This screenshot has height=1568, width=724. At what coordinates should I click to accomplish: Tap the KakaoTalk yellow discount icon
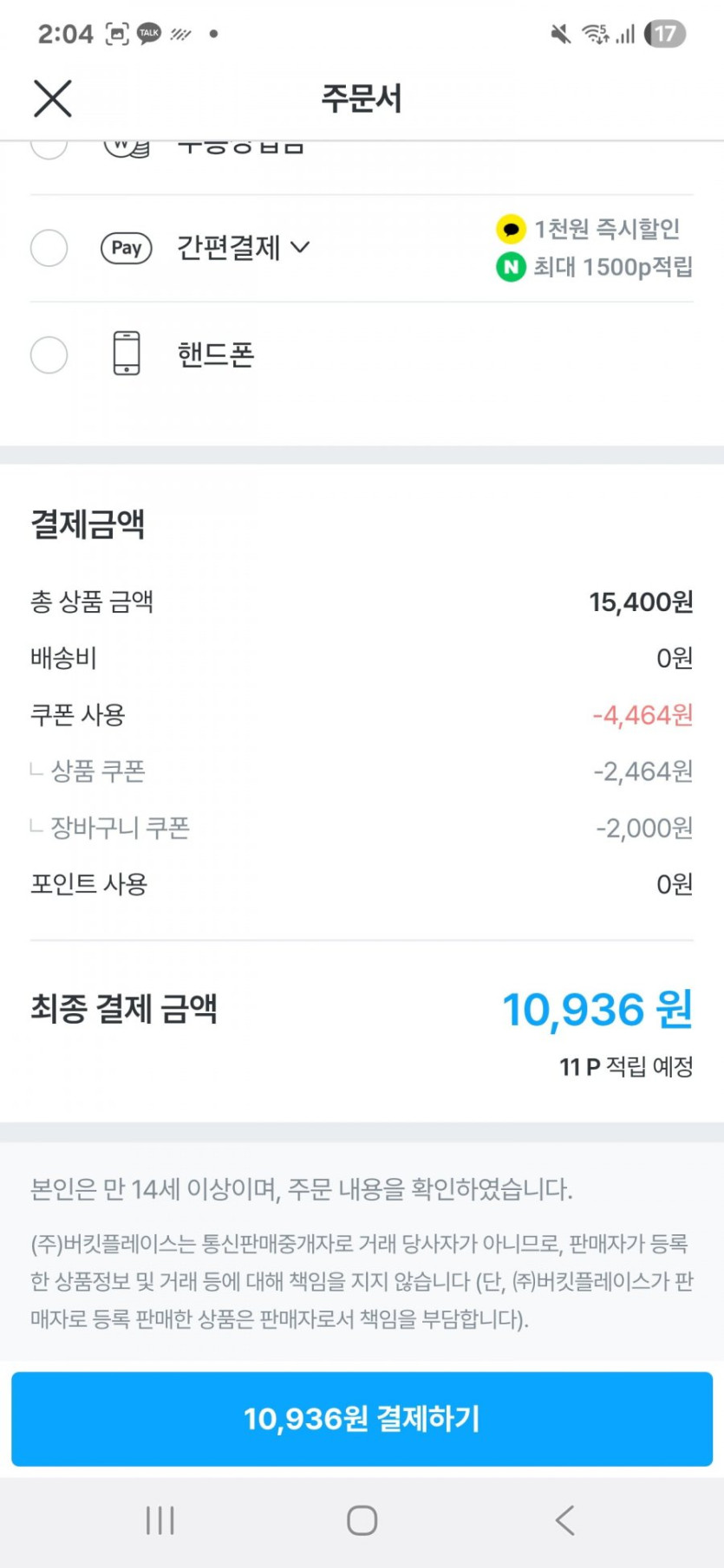(511, 229)
